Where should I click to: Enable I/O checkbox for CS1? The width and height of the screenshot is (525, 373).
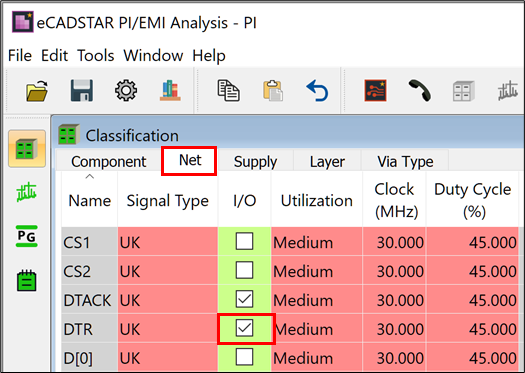coord(244,241)
